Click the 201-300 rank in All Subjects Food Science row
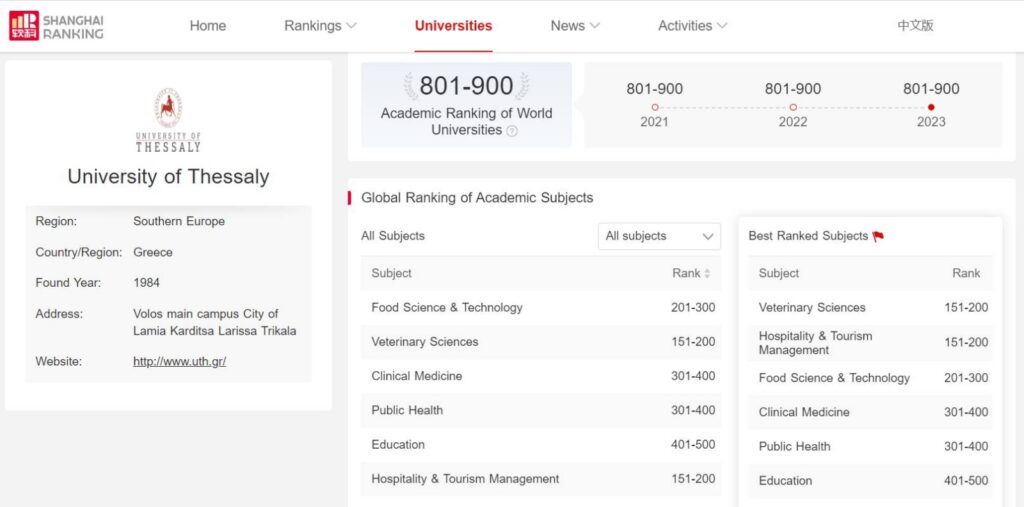1024x507 pixels. [693, 308]
